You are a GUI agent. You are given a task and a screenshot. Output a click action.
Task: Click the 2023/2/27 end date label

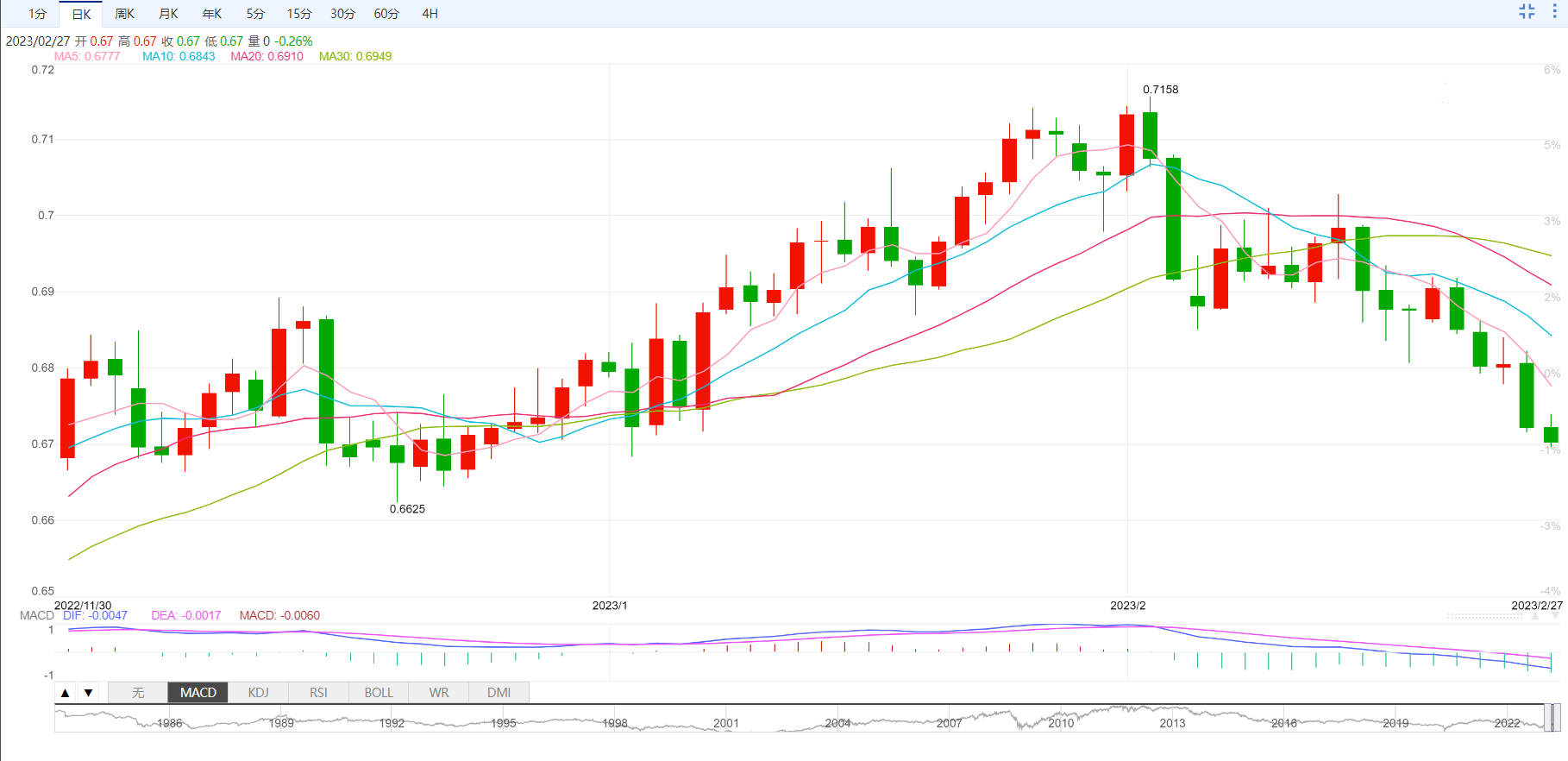1537,606
